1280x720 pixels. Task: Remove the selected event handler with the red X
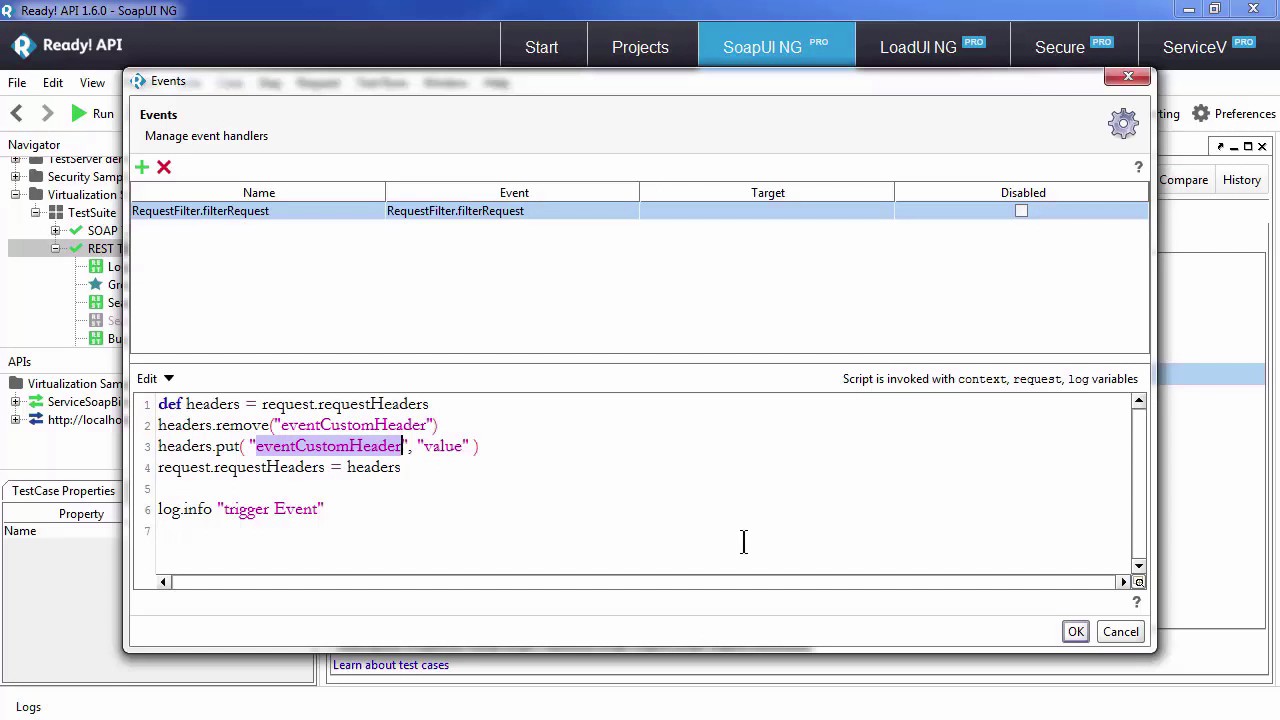tap(164, 167)
